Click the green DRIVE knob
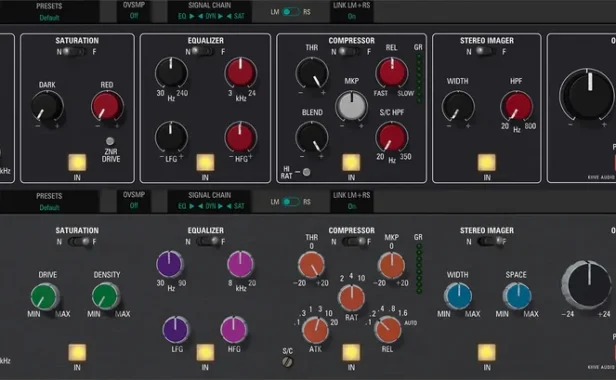 [x=44, y=297]
